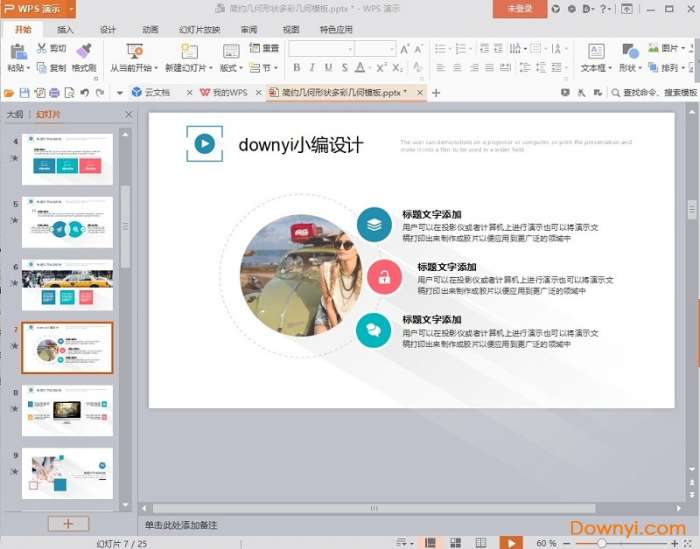Toggle Bold formatting
Image resolution: width=700 pixels, height=549 pixels.
point(297,68)
